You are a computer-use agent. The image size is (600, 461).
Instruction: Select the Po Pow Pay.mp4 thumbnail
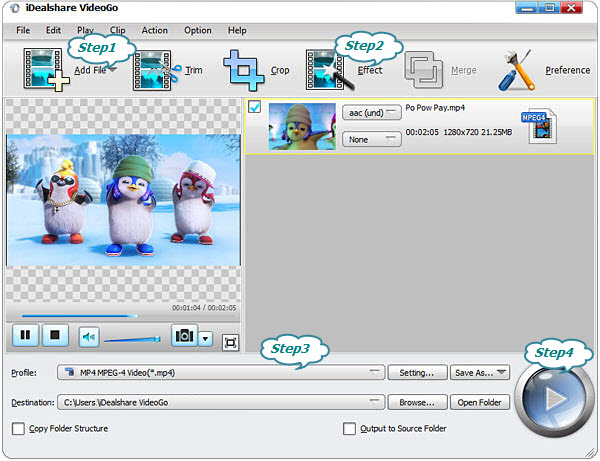click(302, 126)
